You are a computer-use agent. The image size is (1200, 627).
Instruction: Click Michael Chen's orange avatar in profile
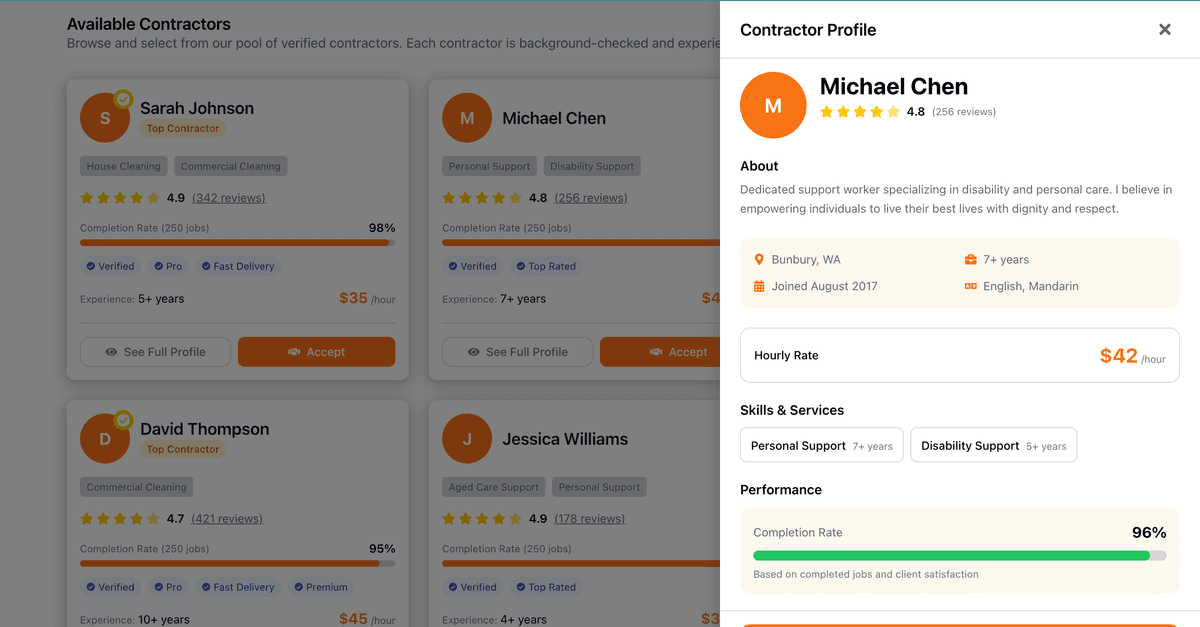(x=773, y=105)
